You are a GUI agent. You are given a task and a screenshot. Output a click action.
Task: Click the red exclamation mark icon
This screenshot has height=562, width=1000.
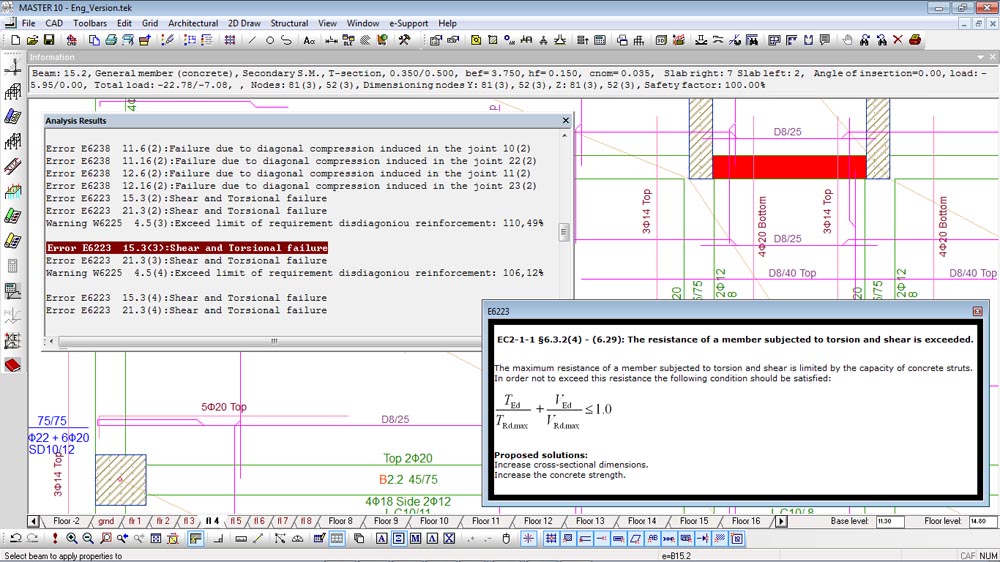(x=55, y=539)
